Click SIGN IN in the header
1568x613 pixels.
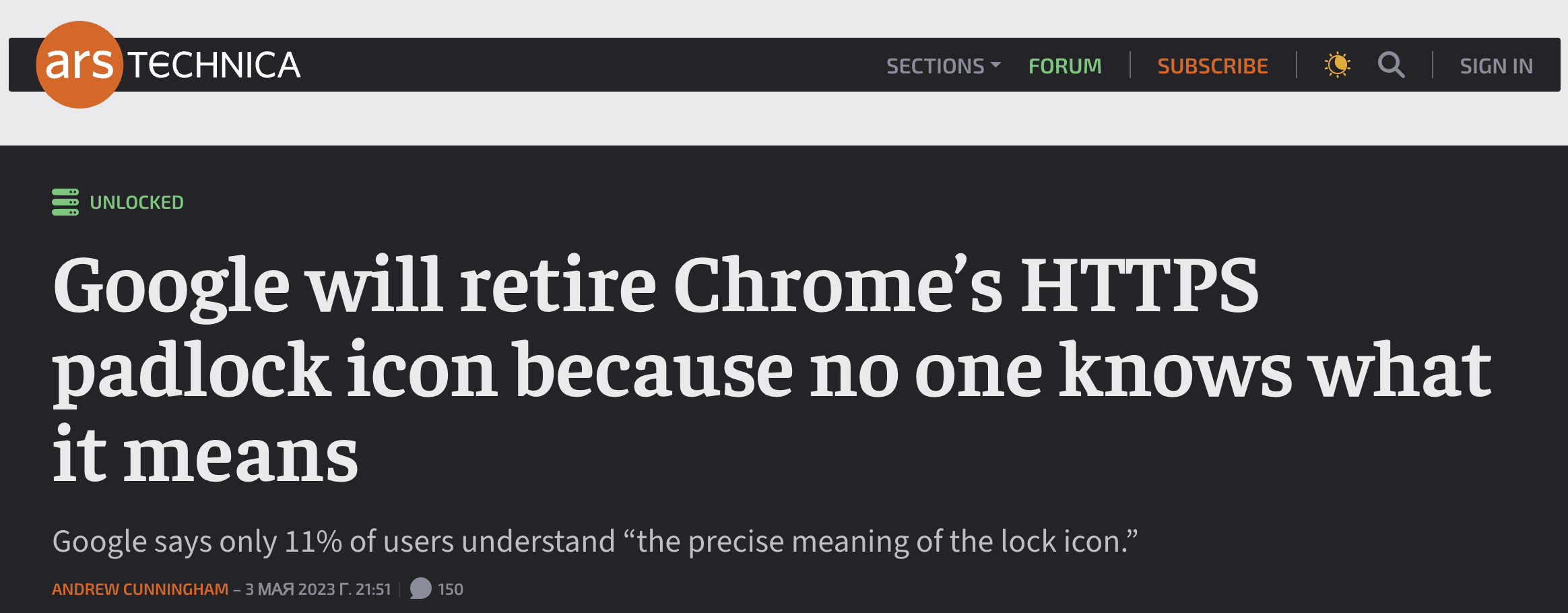(1496, 66)
